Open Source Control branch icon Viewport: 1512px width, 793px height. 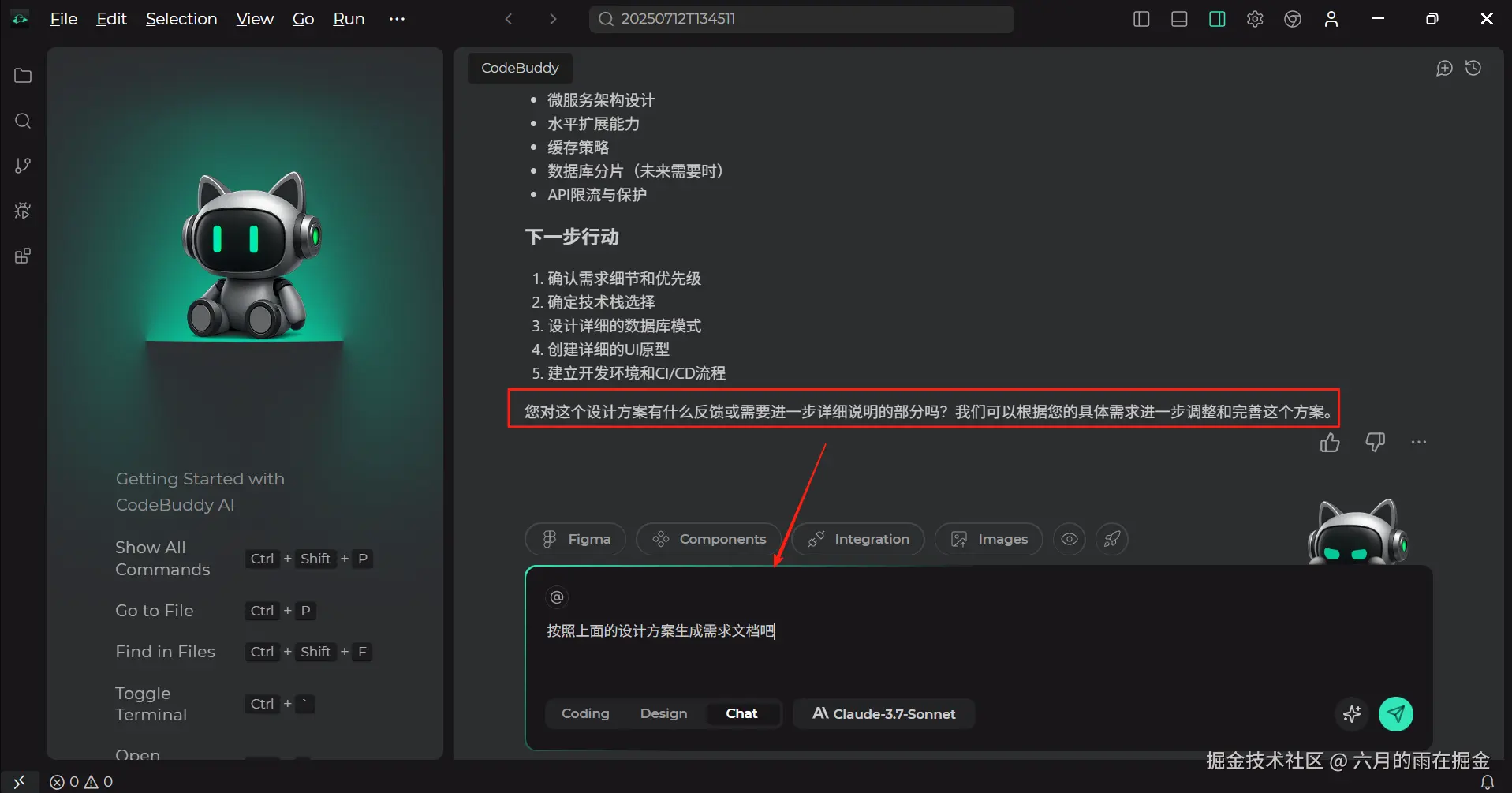[23, 166]
